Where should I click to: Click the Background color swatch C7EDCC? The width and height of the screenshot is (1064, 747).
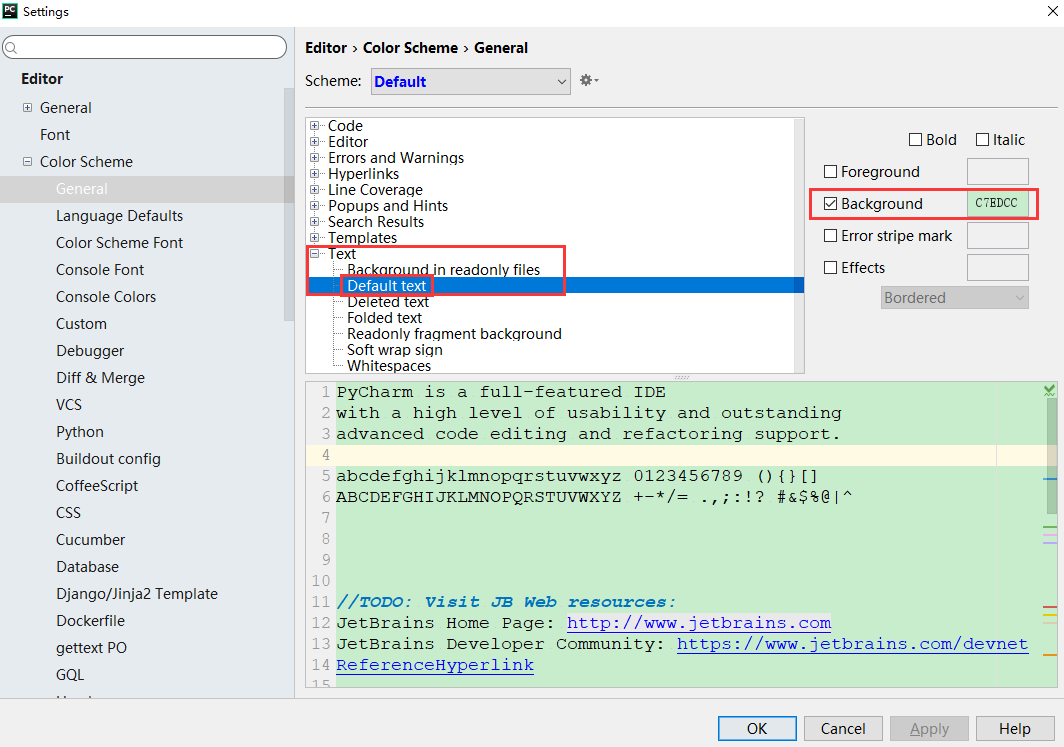pyautogui.click(x=998, y=204)
